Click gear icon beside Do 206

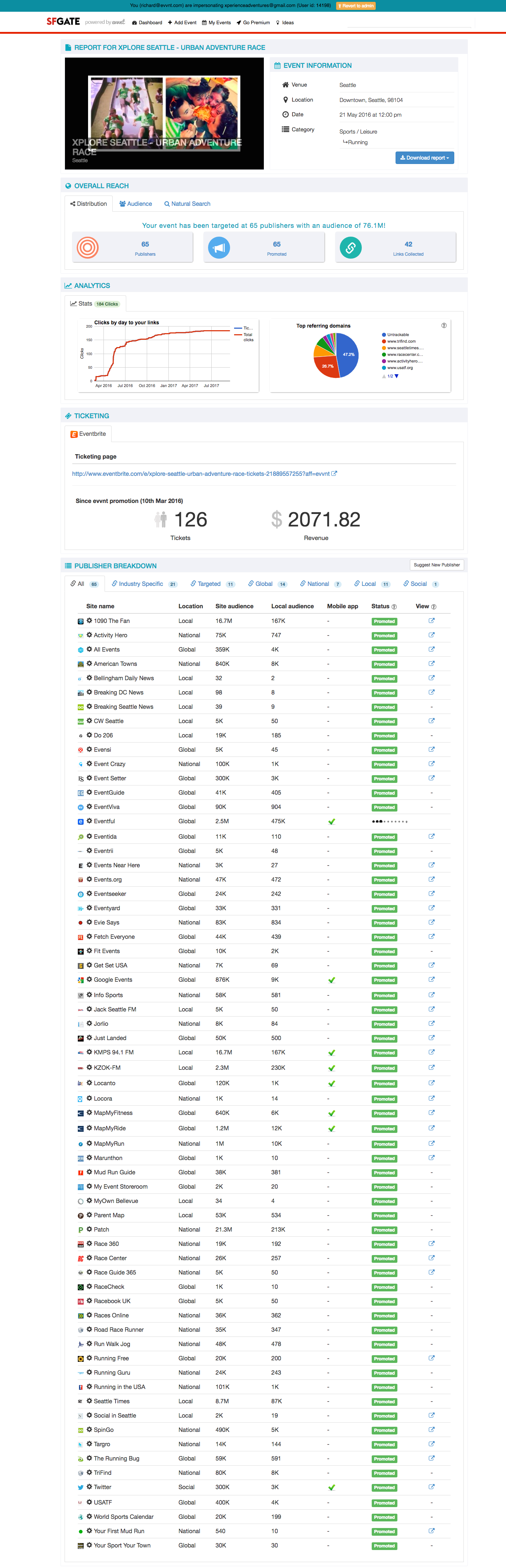89,735
